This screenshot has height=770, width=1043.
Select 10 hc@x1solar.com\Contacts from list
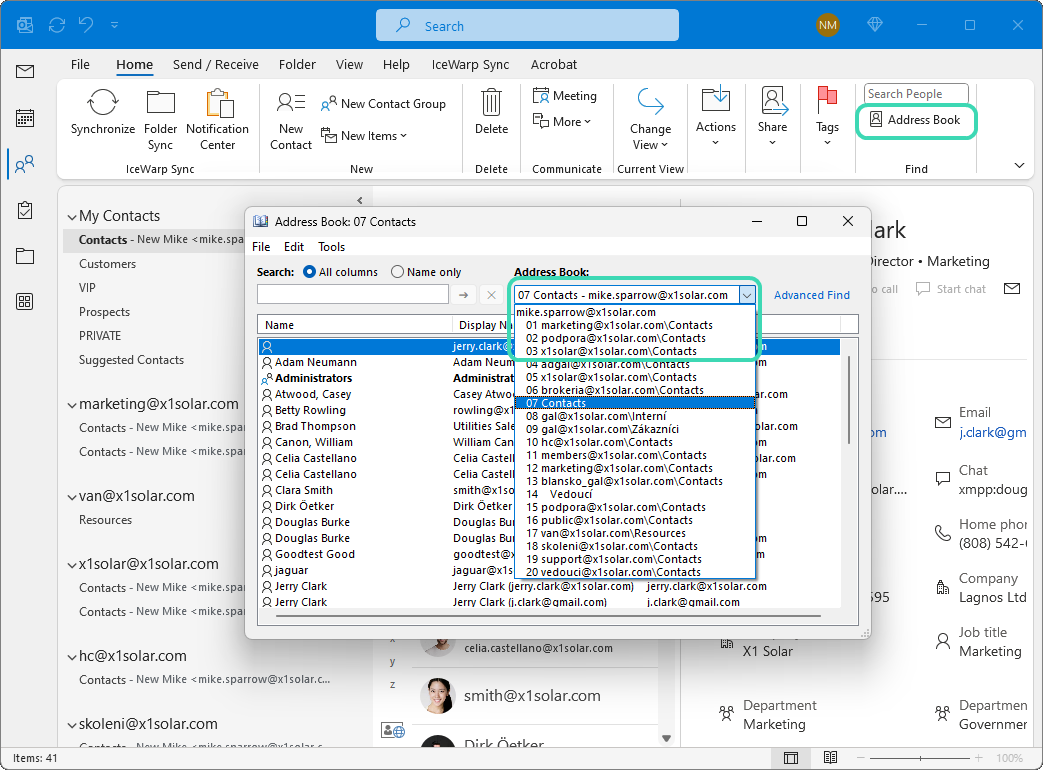point(599,442)
